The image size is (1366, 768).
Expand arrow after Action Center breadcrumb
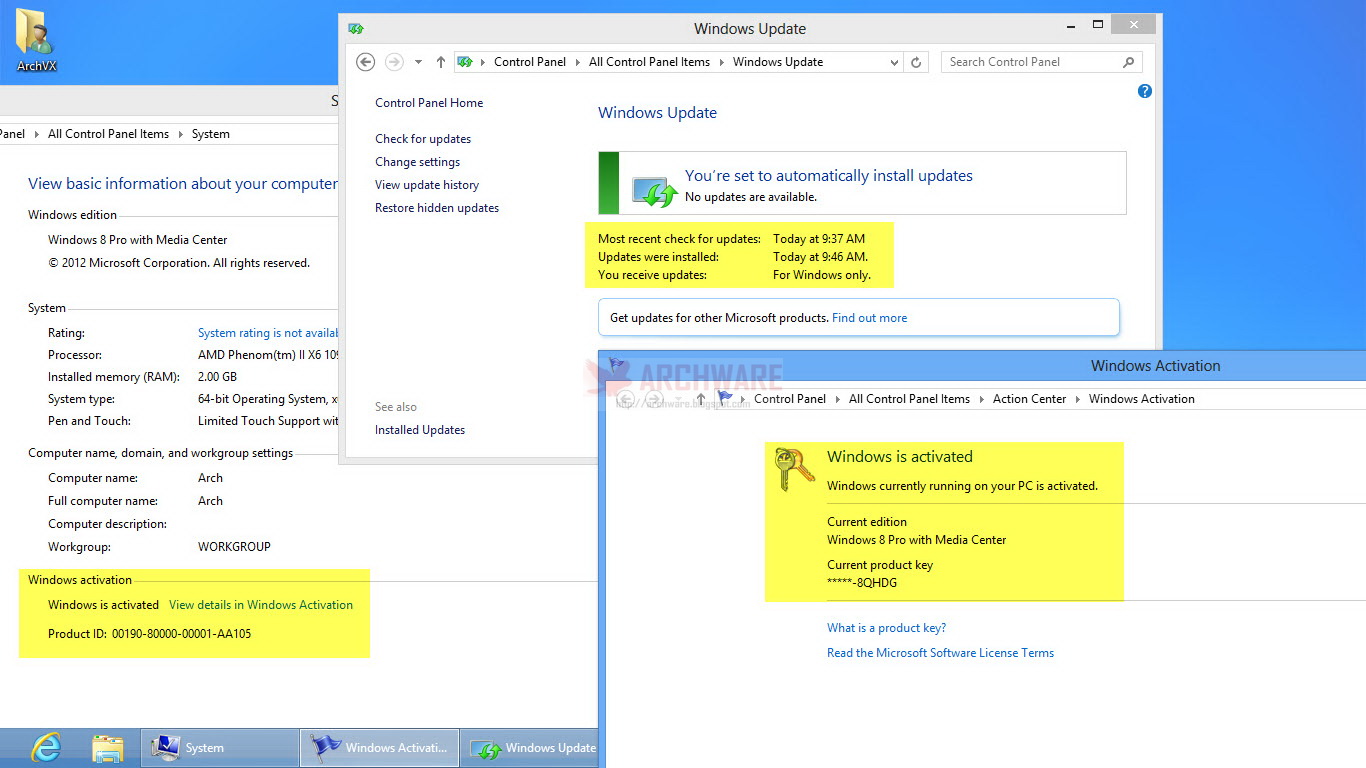point(1078,399)
